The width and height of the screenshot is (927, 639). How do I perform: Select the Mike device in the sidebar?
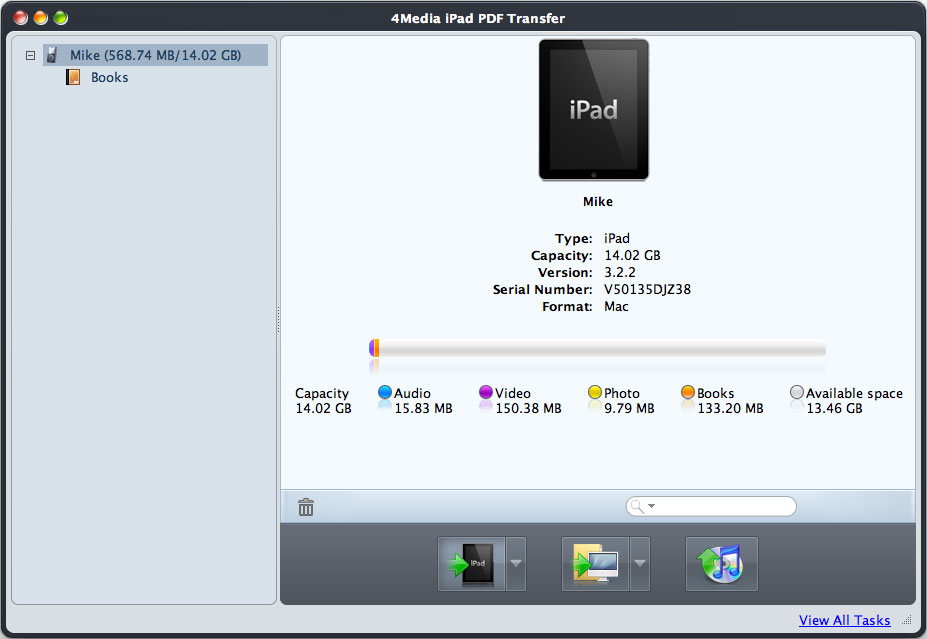pyautogui.click(x=154, y=56)
